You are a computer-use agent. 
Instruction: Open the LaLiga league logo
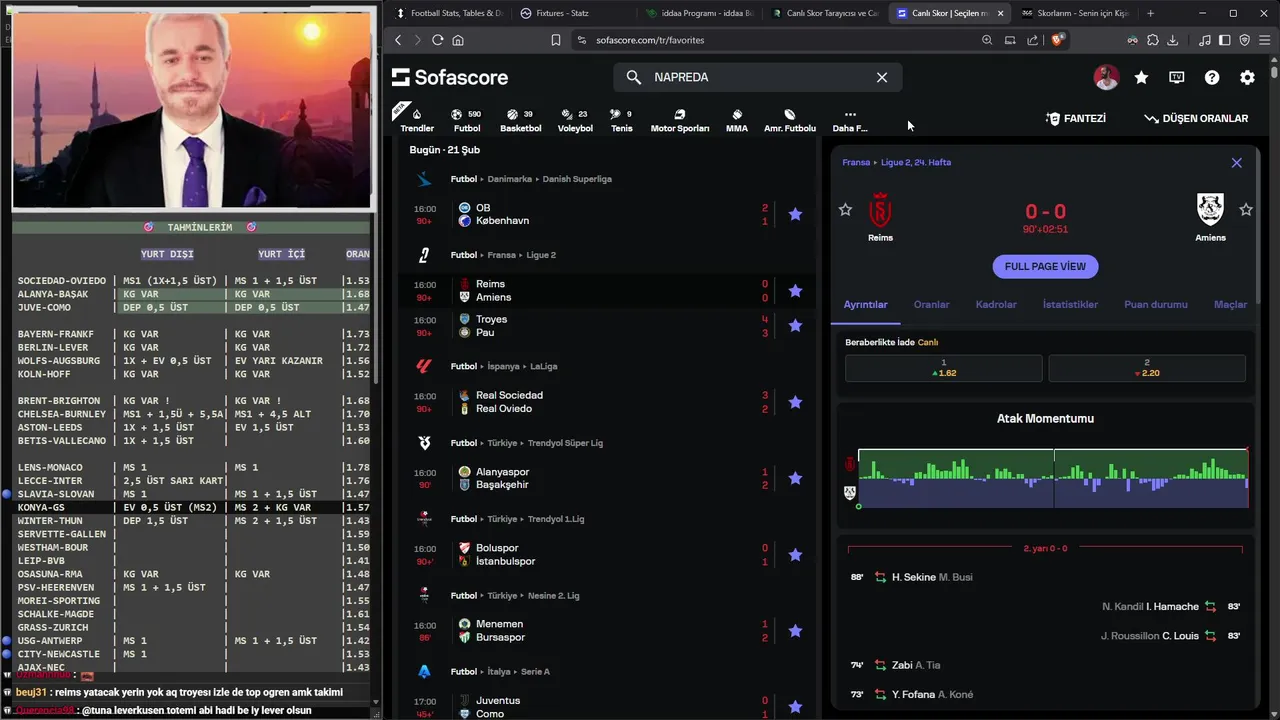(x=424, y=366)
